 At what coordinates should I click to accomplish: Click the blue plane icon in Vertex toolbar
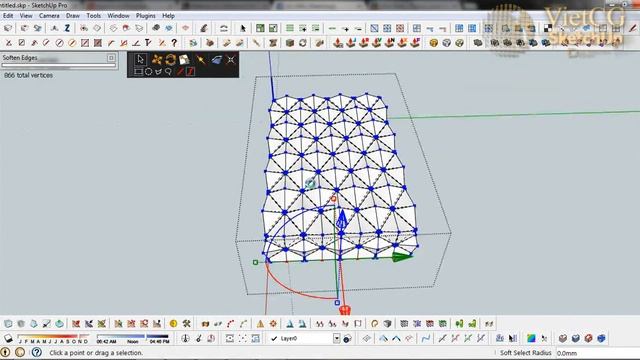(x=216, y=60)
